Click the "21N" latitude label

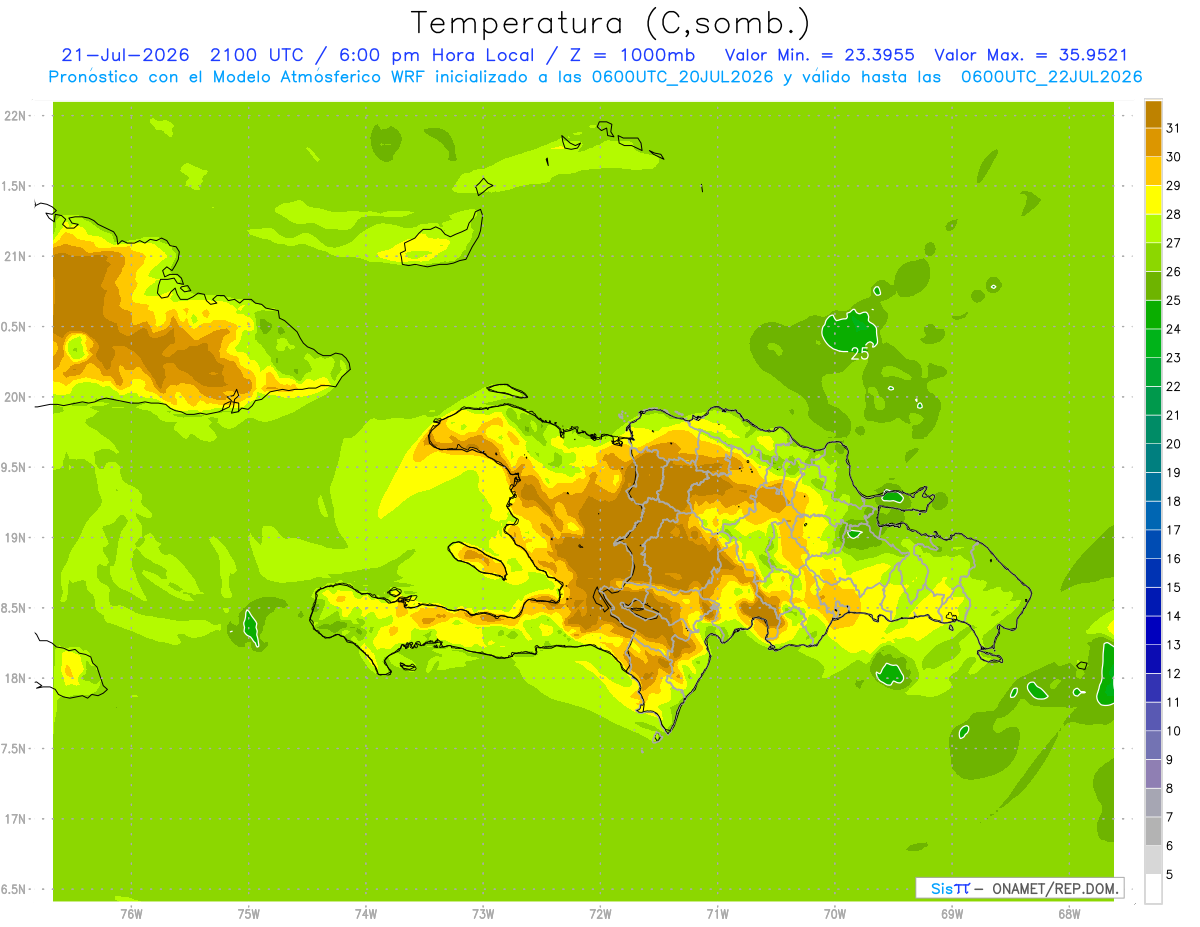click(15, 256)
